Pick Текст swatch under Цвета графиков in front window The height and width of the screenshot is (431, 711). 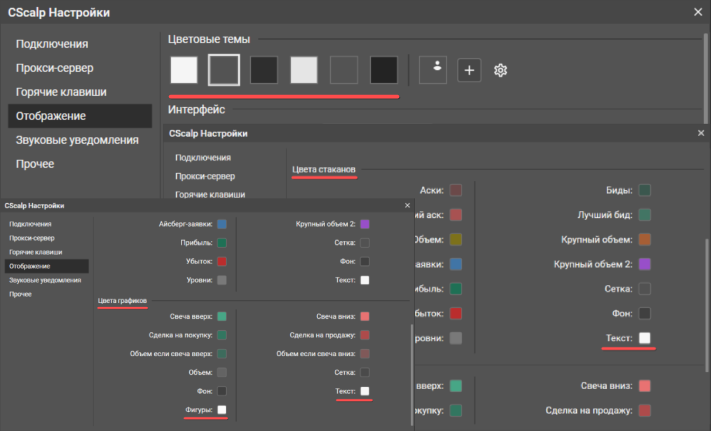pyautogui.click(x=365, y=391)
